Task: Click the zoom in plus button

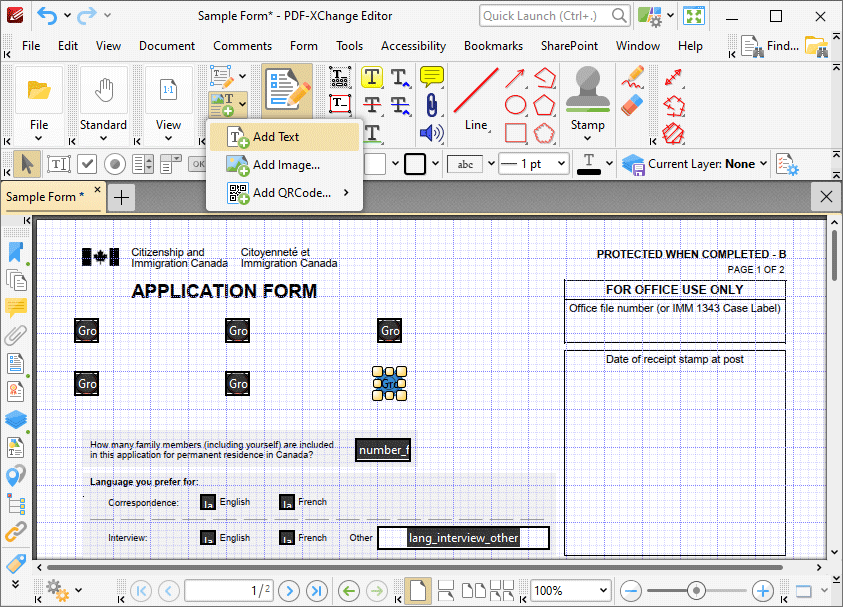Action: pyautogui.click(x=762, y=591)
